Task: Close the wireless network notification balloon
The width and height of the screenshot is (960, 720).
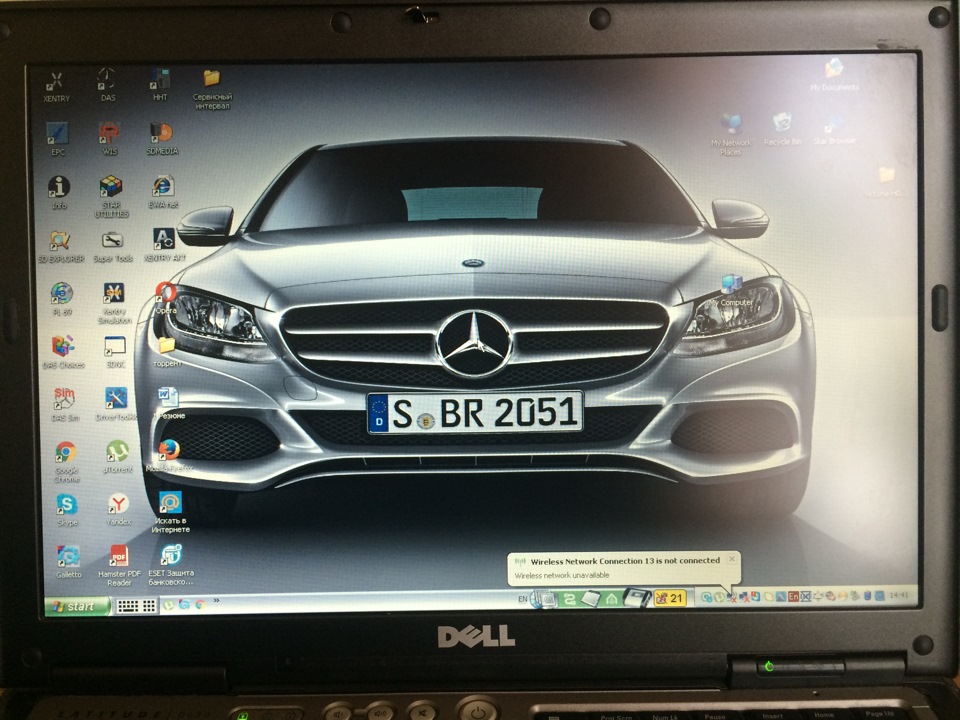Action: 731,559
